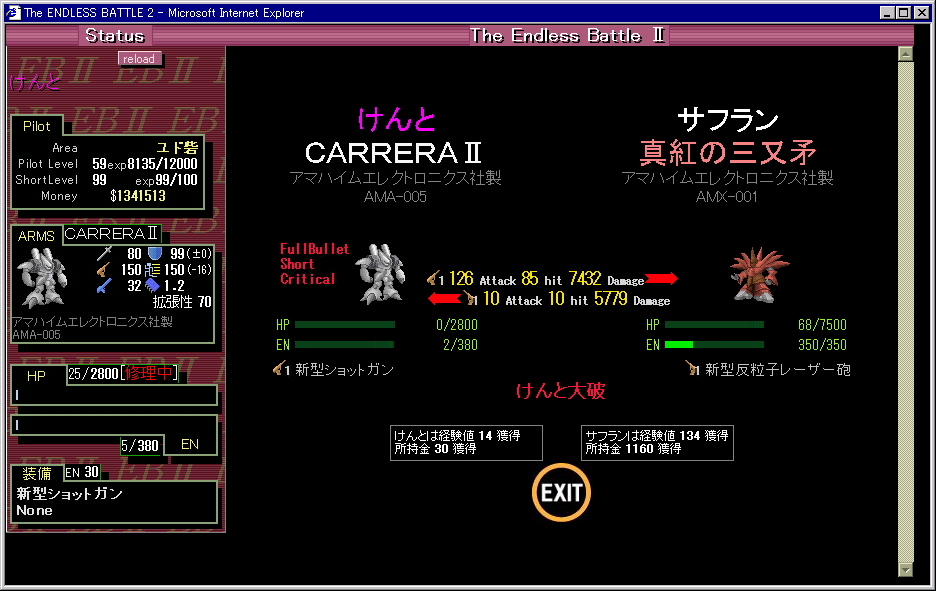Select the ARMS tab label
The height and width of the screenshot is (591, 936).
[36, 236]
